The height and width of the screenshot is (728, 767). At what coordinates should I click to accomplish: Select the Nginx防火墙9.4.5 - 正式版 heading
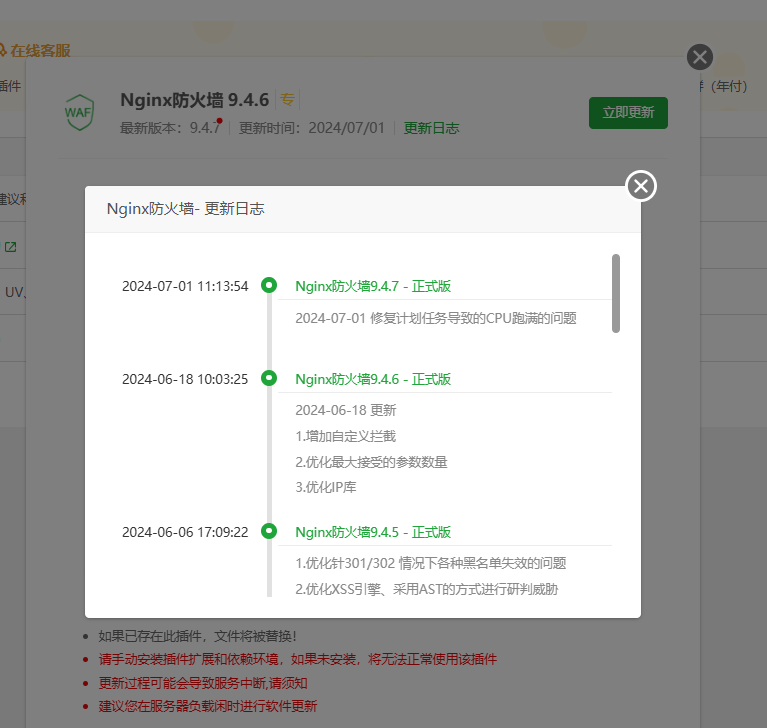[373, 532]
